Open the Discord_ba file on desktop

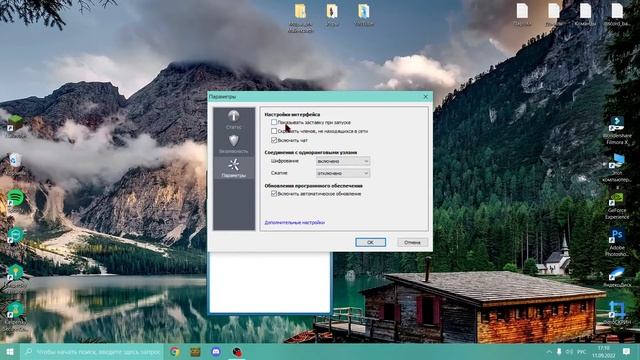[x=617, y=15]
